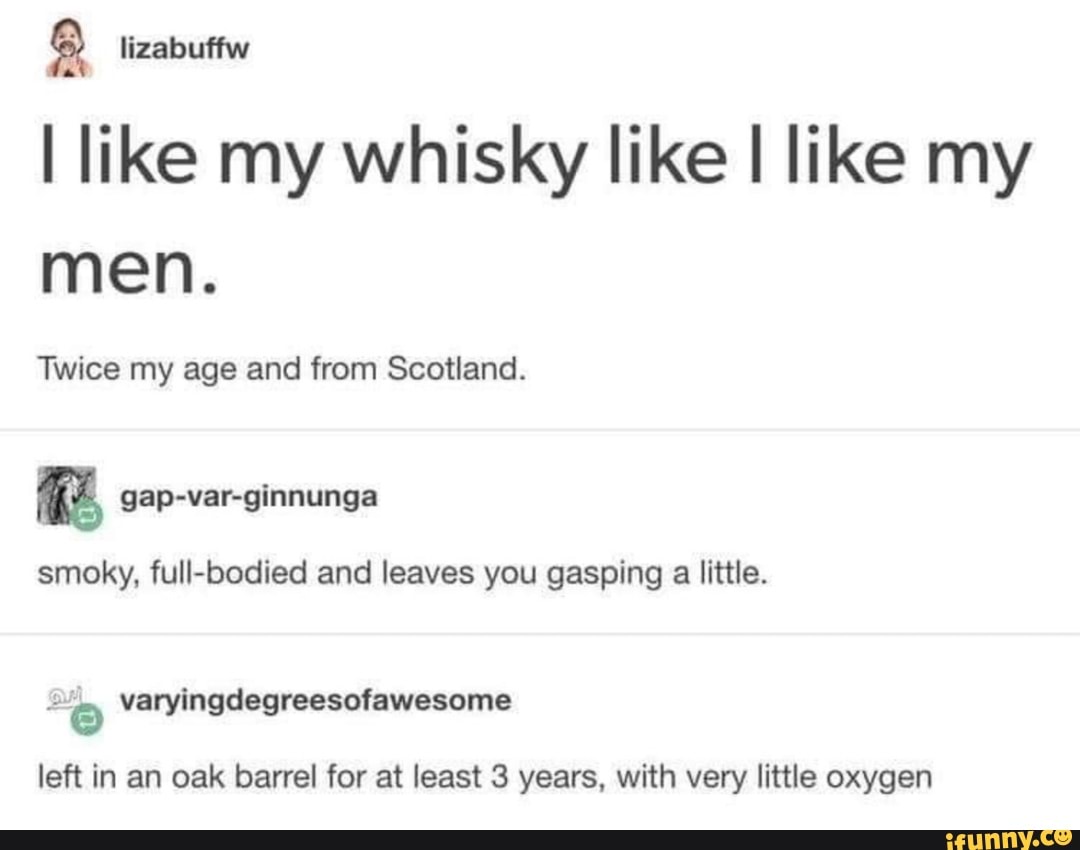Image resolution: width=1080 pixels, height=850 pixels.
Task: Open varyingdegreesofawesome's small avatar image
Action: coord(65,698)
